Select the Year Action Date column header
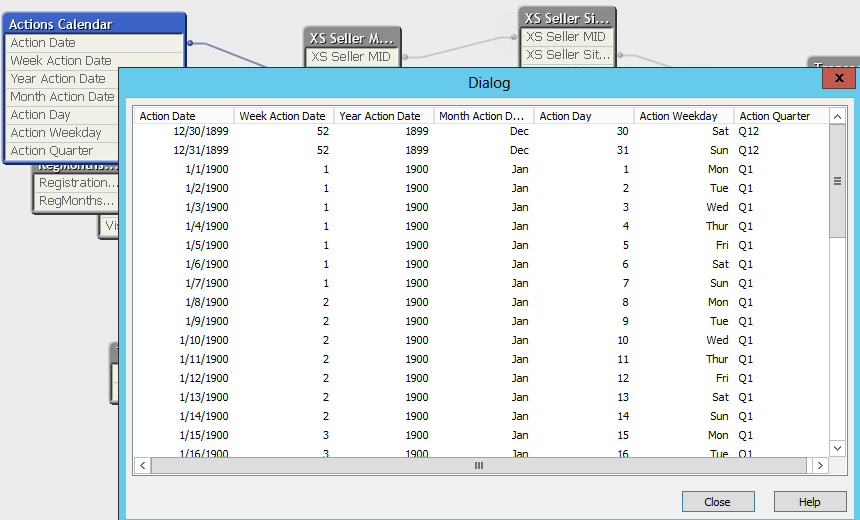Image resolution: width=860 pixels, height=520 pixels. pyautogui.click(x=383, y=116)
